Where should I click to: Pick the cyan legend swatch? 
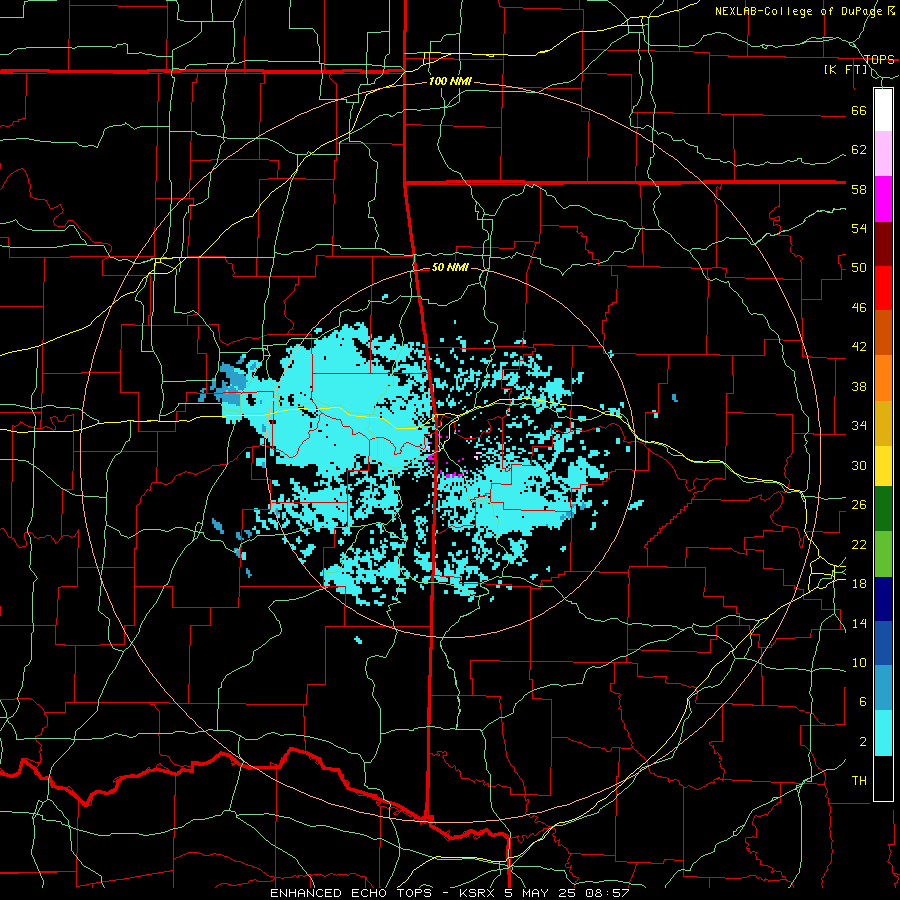(883, 733)
